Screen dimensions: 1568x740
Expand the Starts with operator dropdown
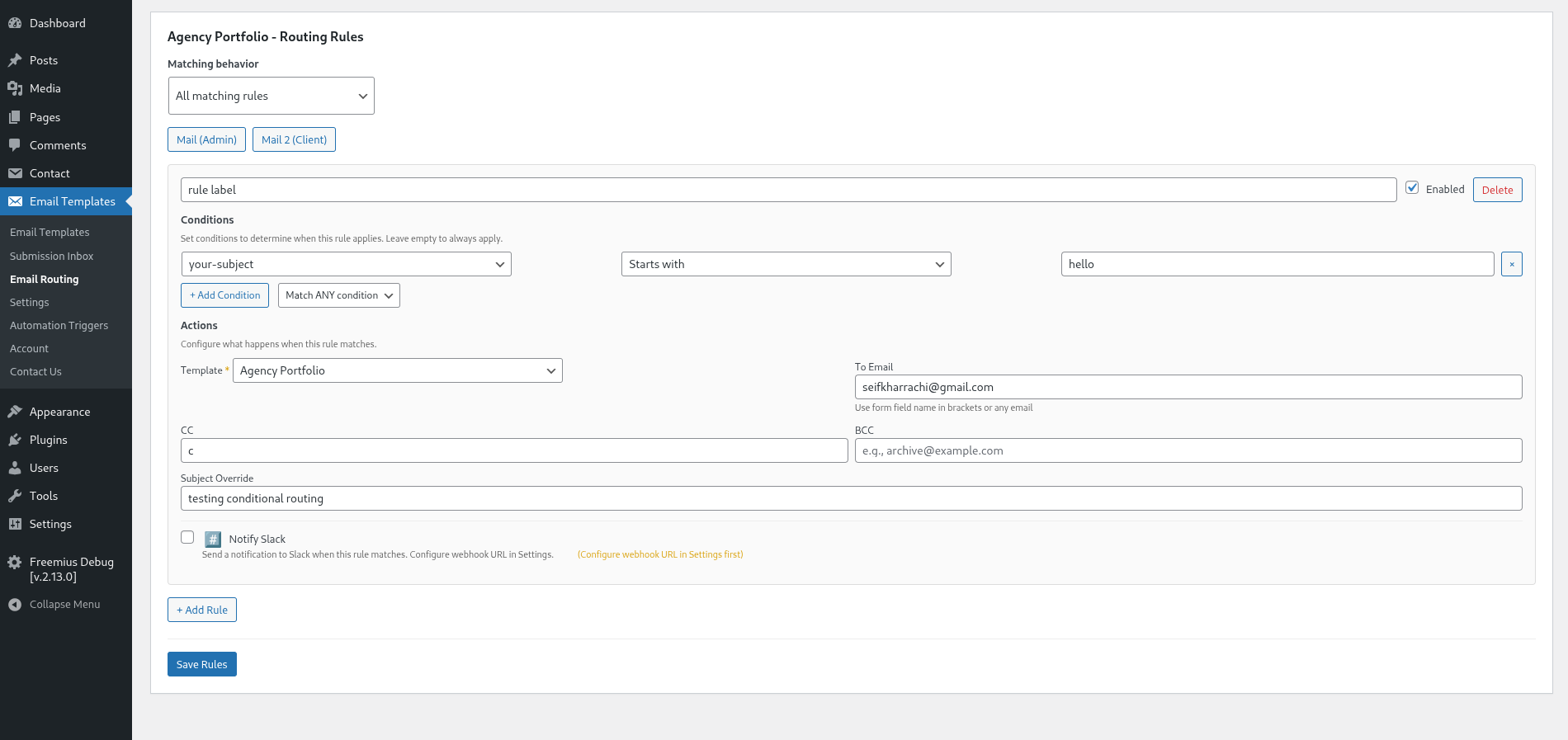[786, 264]
